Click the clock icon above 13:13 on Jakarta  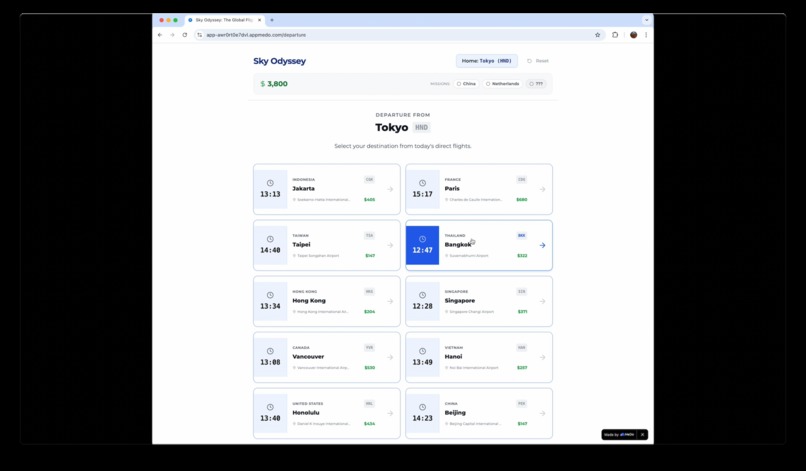coord(270,183)
